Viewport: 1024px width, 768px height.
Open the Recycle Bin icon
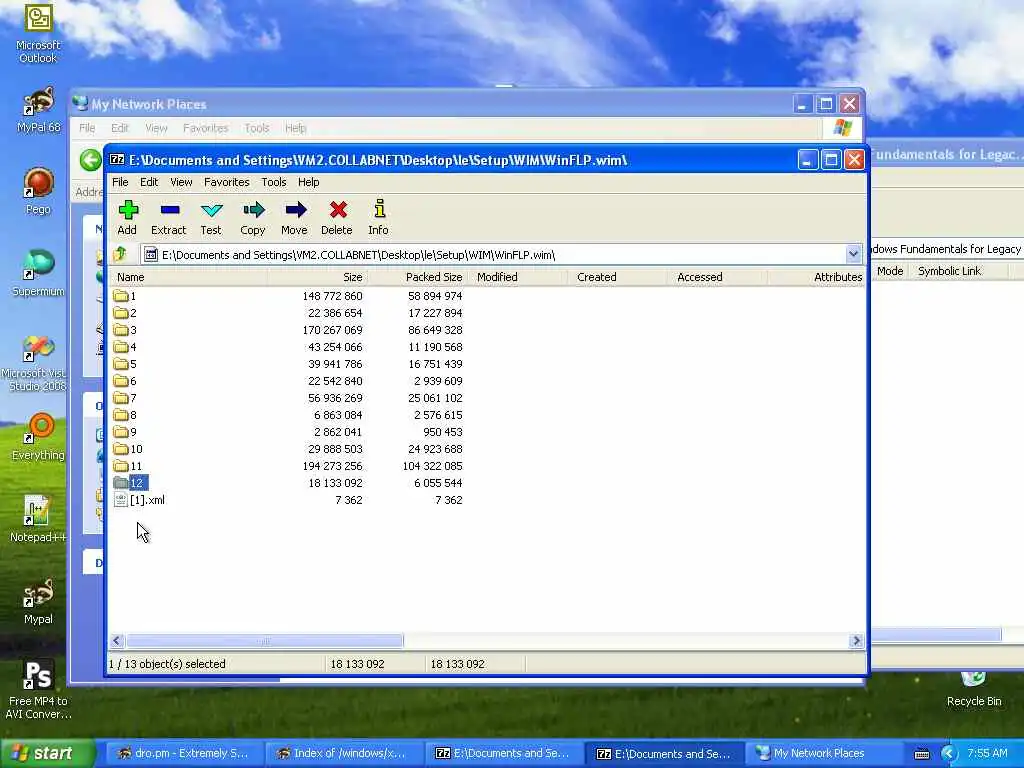[x=974, y=690]
